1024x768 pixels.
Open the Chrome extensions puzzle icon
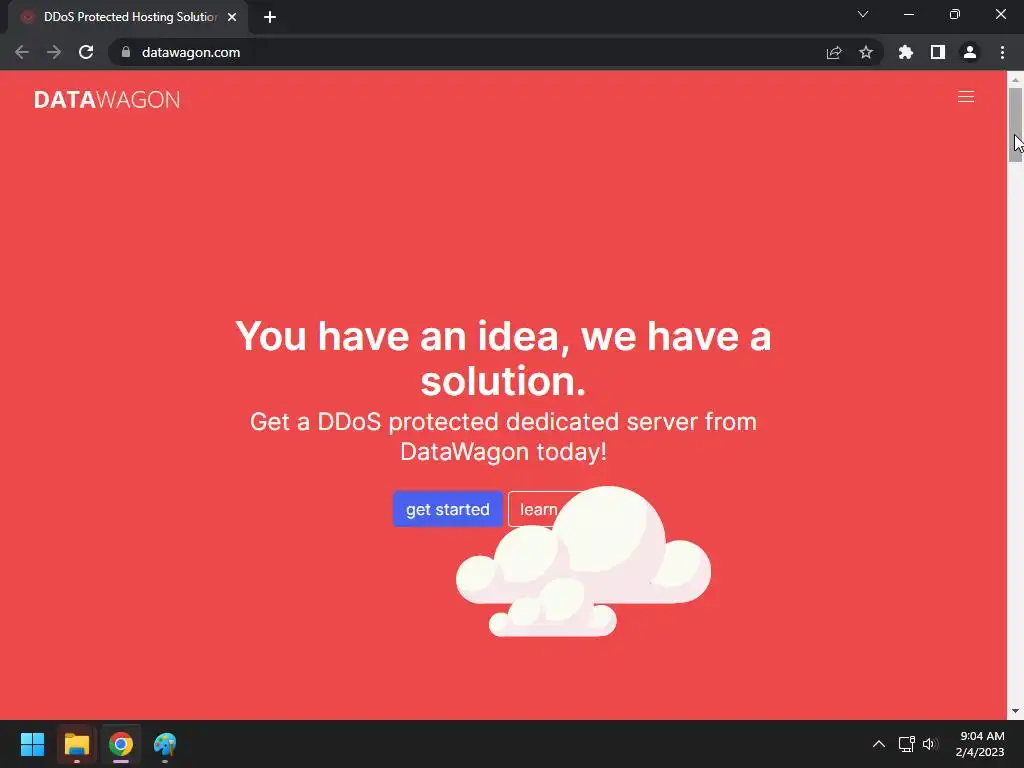coord(905,52)
